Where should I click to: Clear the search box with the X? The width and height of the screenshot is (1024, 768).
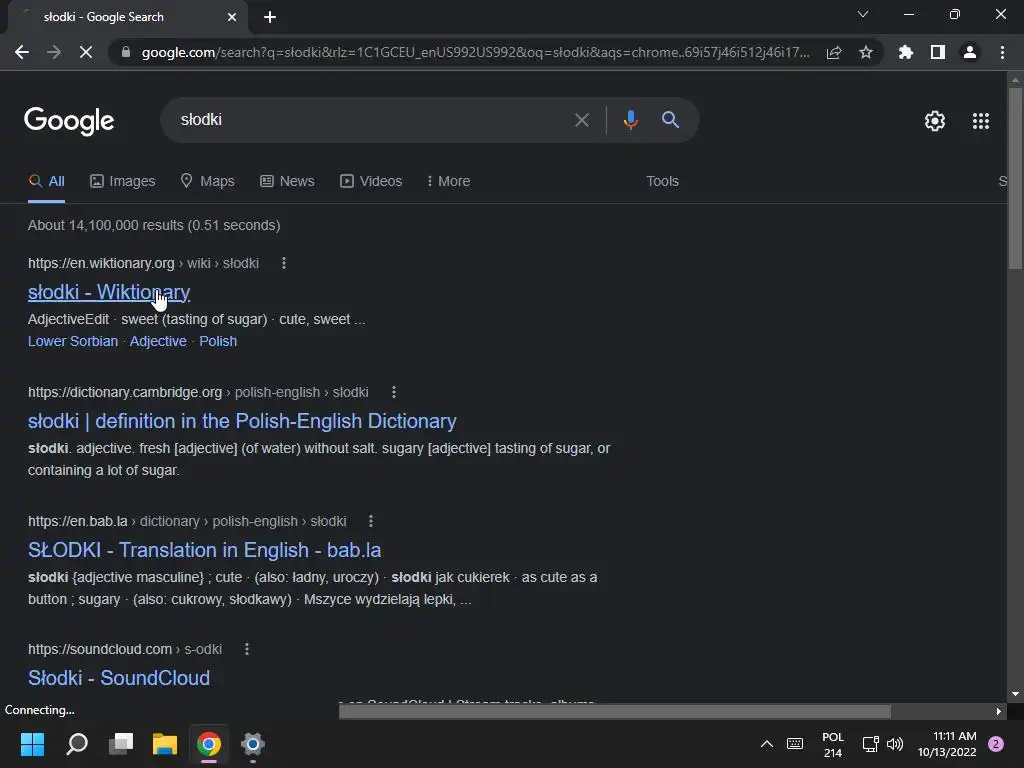tap(582, 120)
